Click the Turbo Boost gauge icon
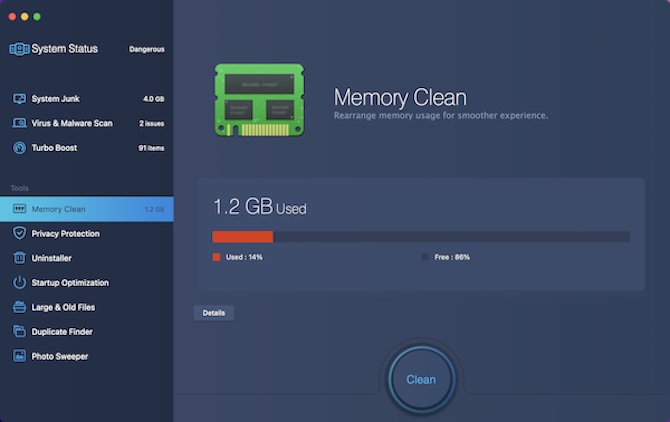The image size is (670, 422). pos(19,148)
